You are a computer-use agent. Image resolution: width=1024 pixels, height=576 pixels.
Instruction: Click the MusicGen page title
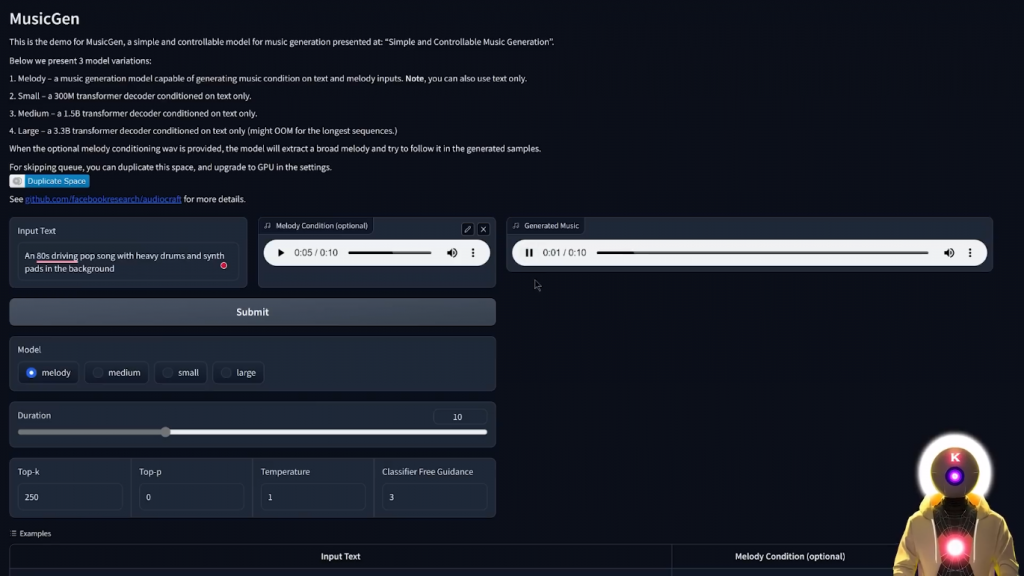pyautogui.click(x=44, y=18)
